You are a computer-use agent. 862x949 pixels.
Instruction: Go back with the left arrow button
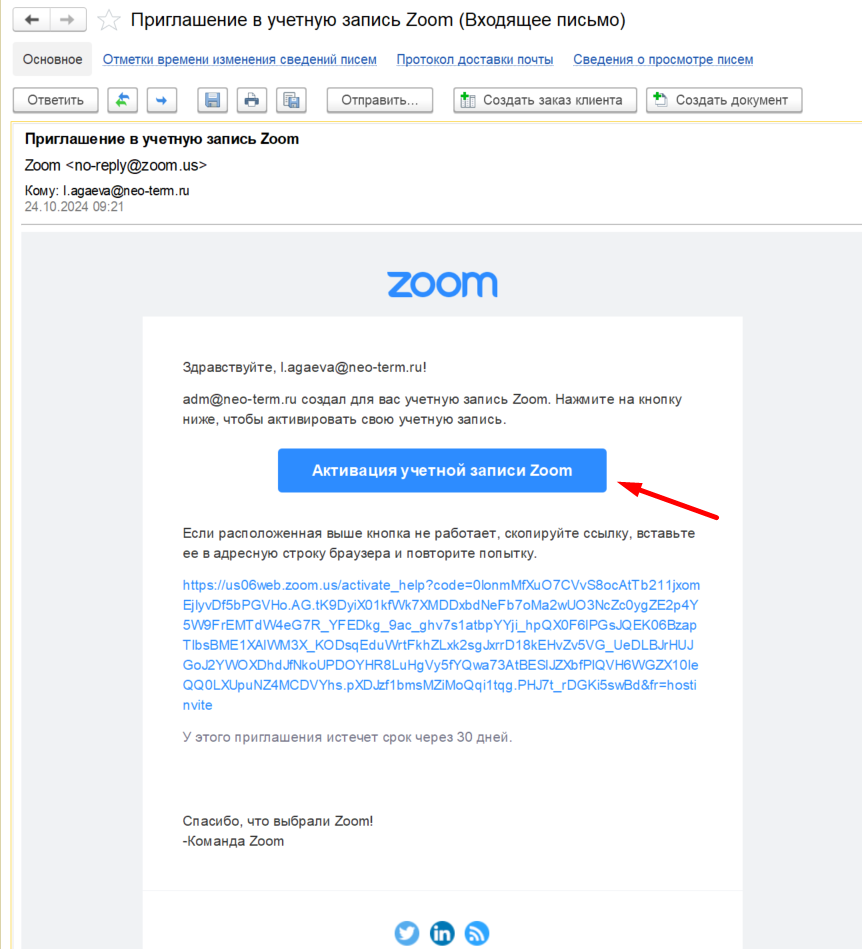coord(31,19)
